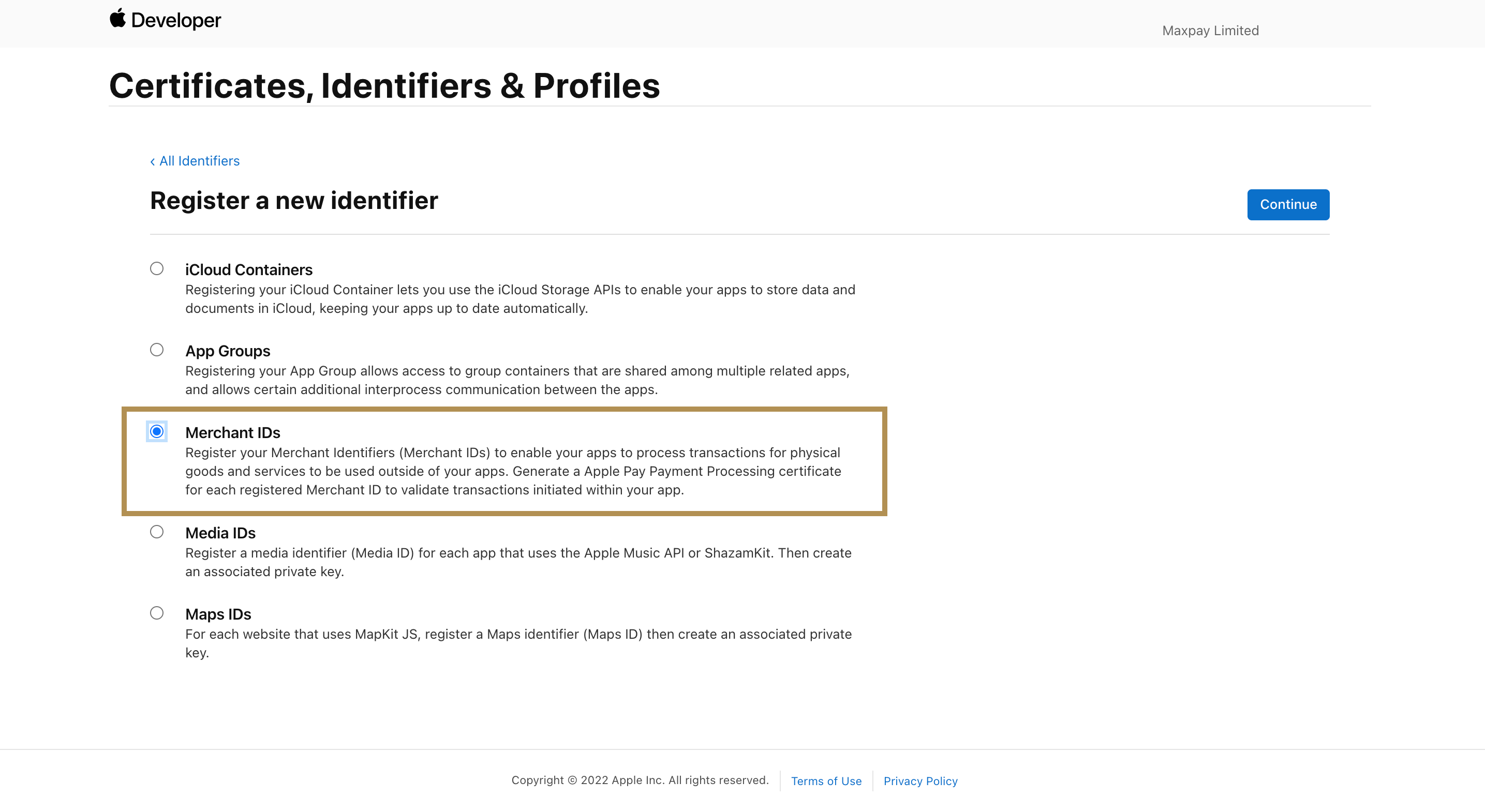
Task: Open the Privacy Policy link
Action: tap(920, 781)
